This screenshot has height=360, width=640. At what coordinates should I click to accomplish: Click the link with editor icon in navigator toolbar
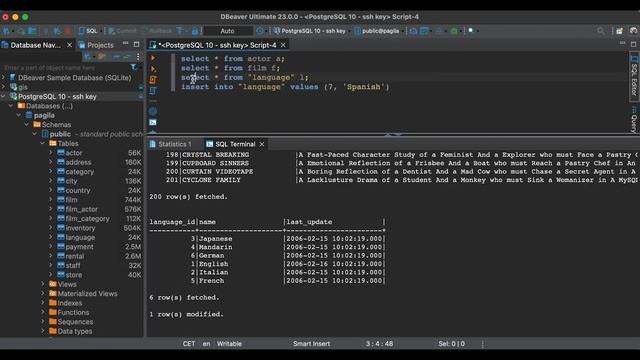tap(127, 57)
